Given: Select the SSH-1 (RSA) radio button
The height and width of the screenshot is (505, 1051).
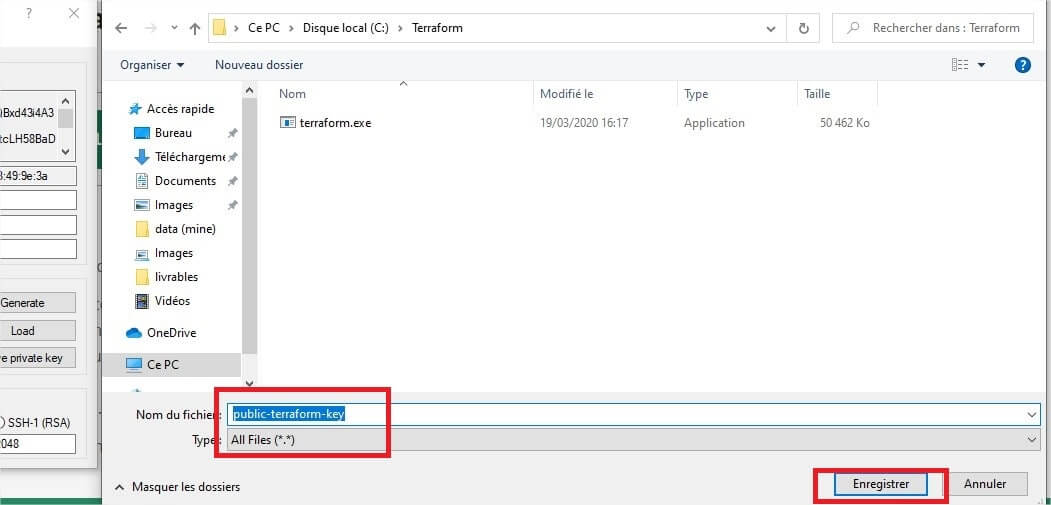Looking at the screenshot, I should 3,421.
